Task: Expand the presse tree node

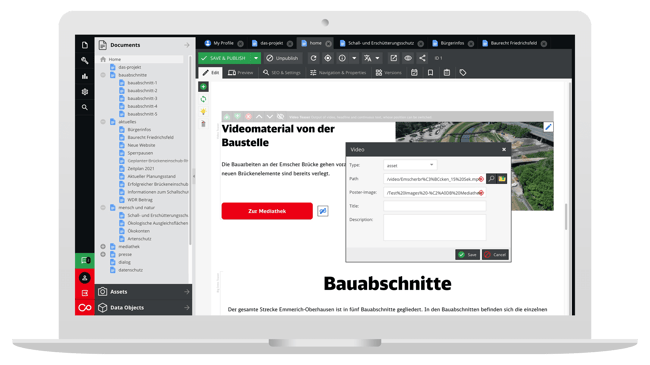Action: click(103, 254)
